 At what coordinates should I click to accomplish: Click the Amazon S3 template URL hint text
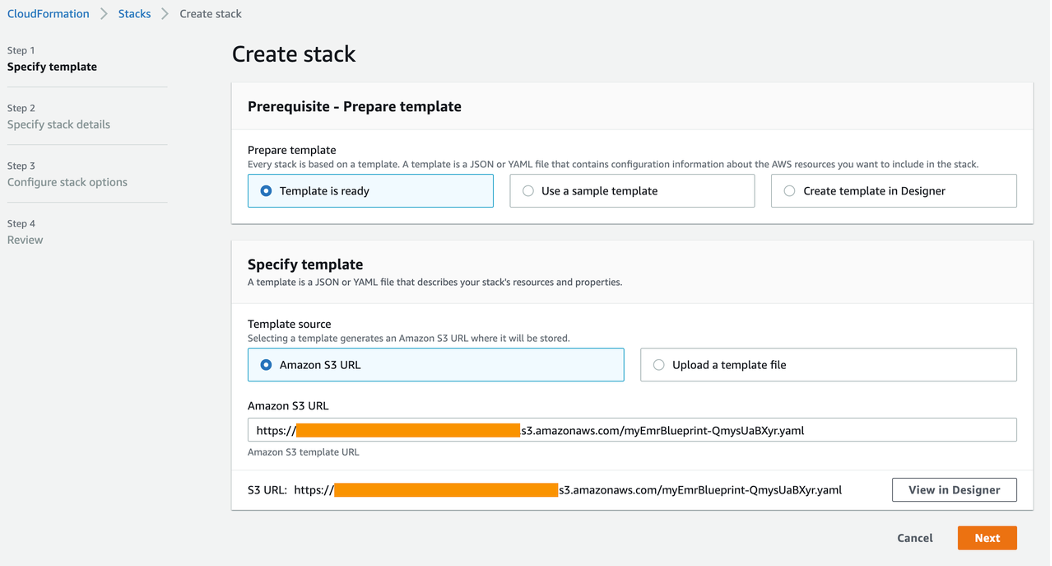pos(303,452)
